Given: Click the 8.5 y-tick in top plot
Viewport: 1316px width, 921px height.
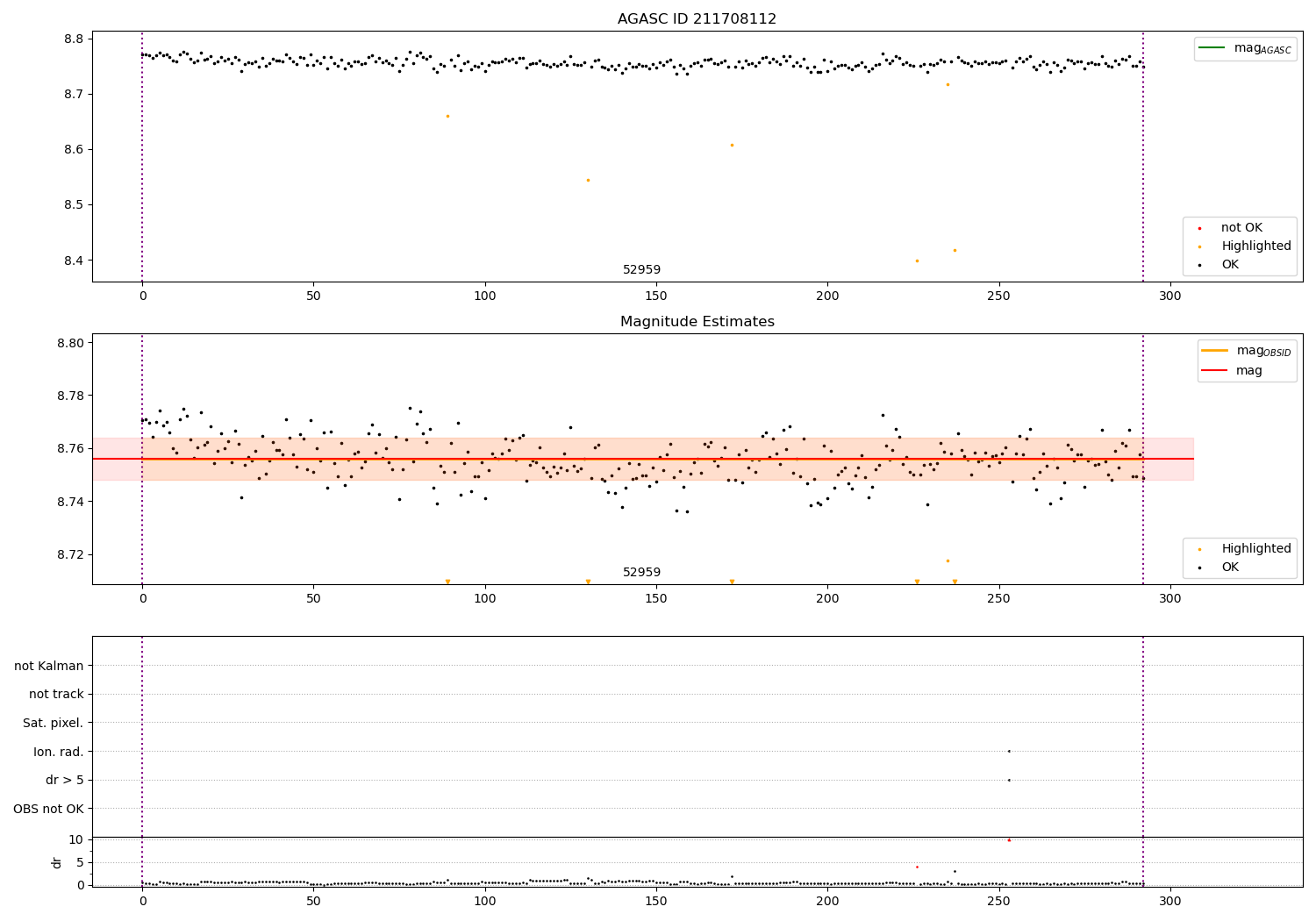Looking at the screenshot, I should [x=74, y=205].
